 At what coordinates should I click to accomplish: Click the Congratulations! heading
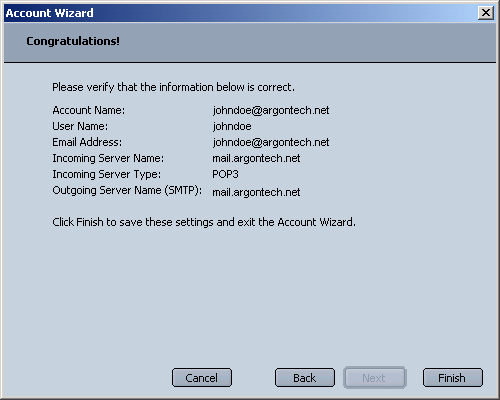click(73, 41)
